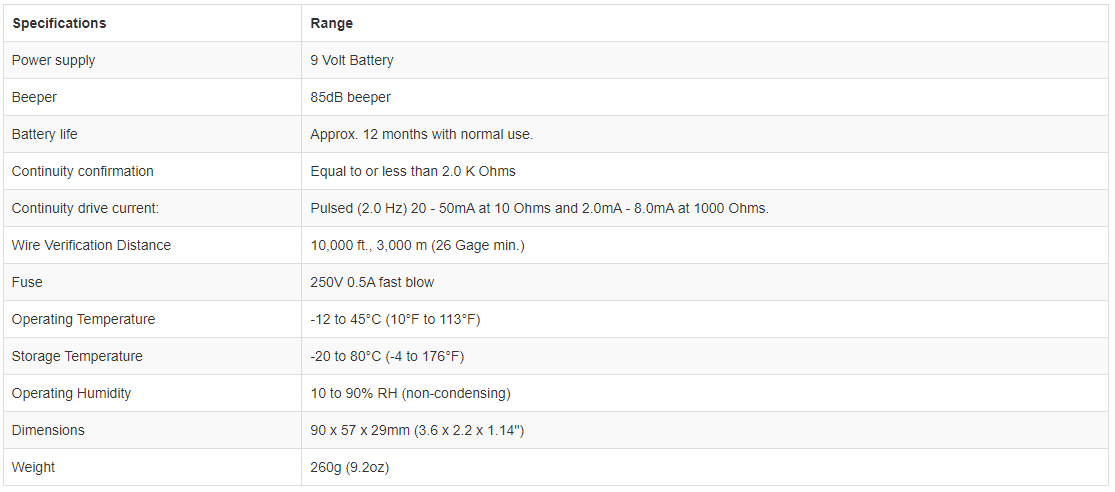
Task: Select the Operating Humidity label
Action: pos(71,393)
